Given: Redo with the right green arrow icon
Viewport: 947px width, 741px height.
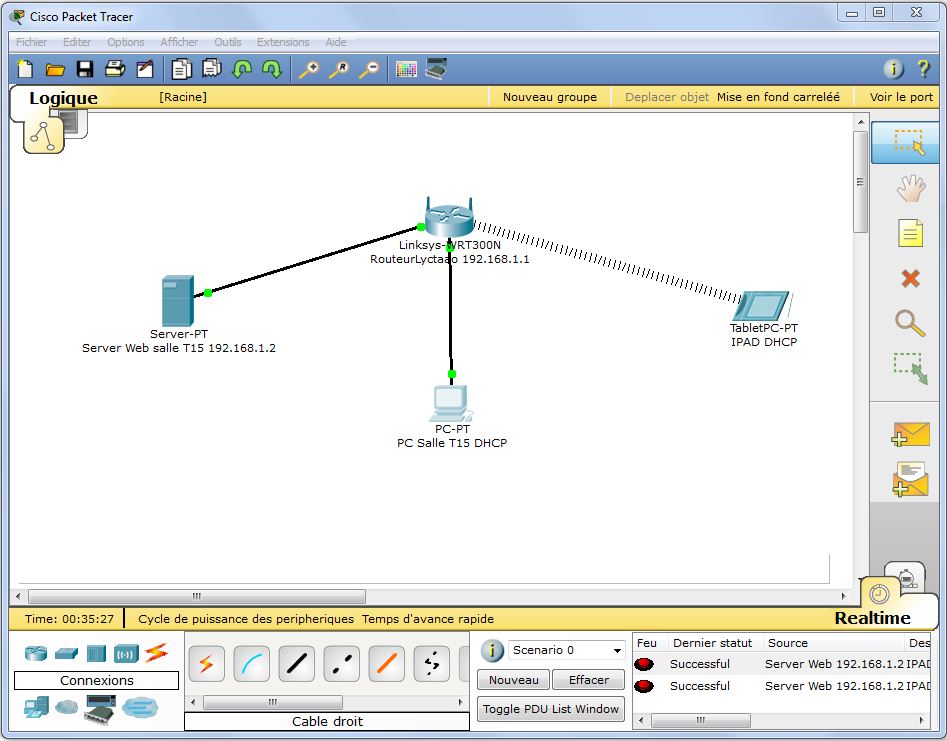Looking at the screenshot, I should tap(272, 69).
